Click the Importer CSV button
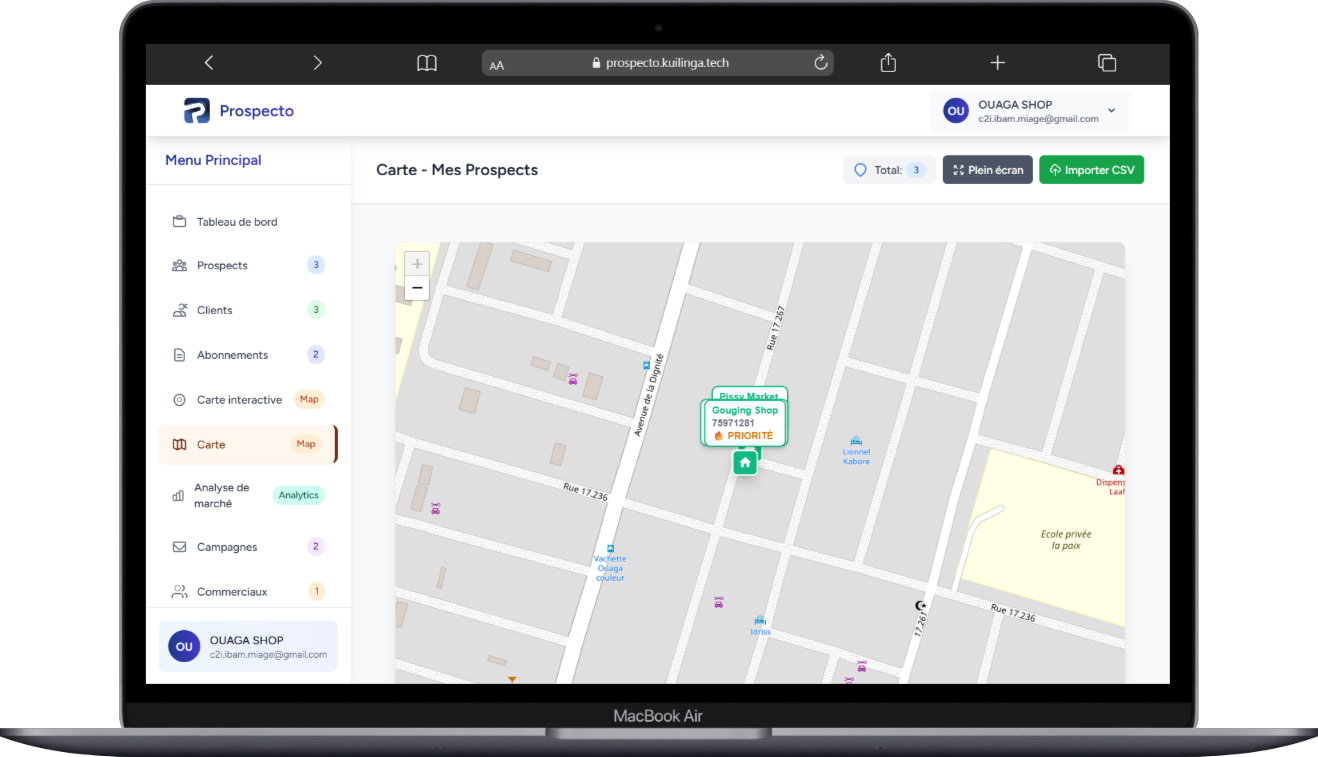This screenshot has width=1318, height=757. coord(1091,169)
